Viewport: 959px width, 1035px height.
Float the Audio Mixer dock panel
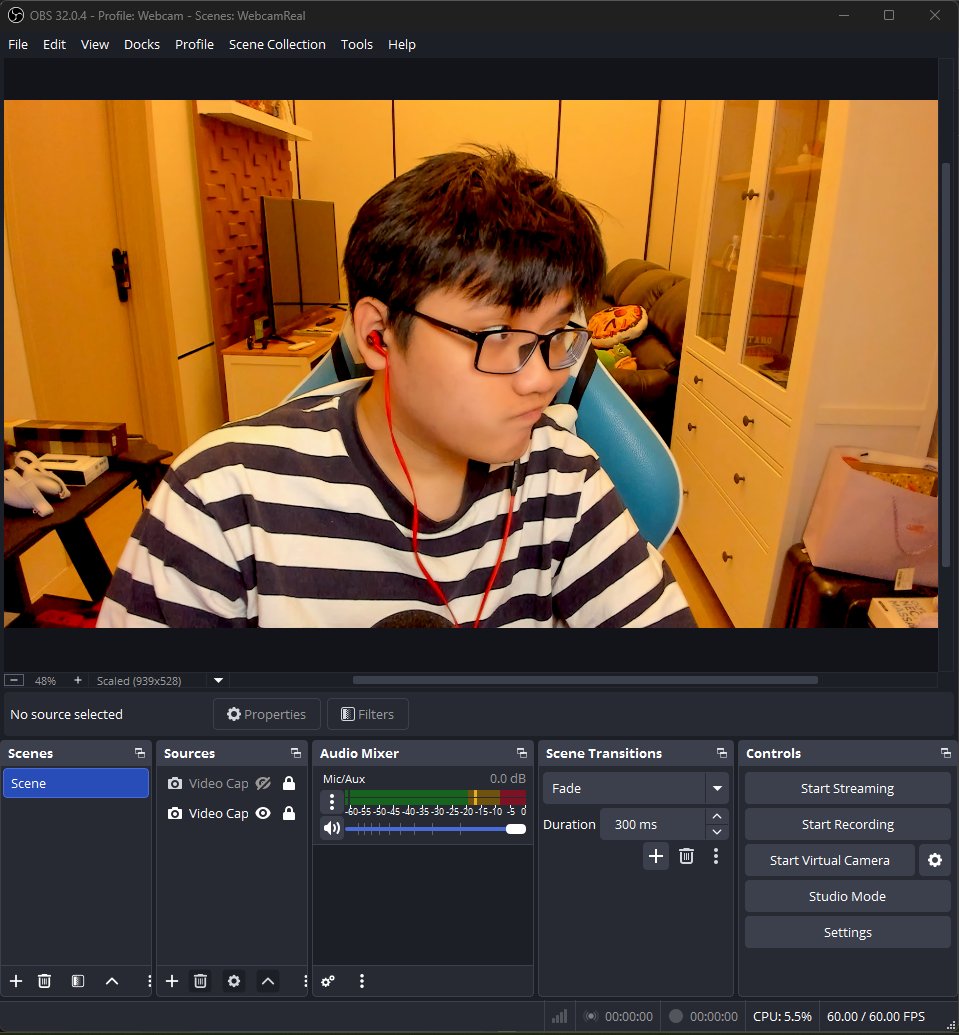[x=521, y=753]
